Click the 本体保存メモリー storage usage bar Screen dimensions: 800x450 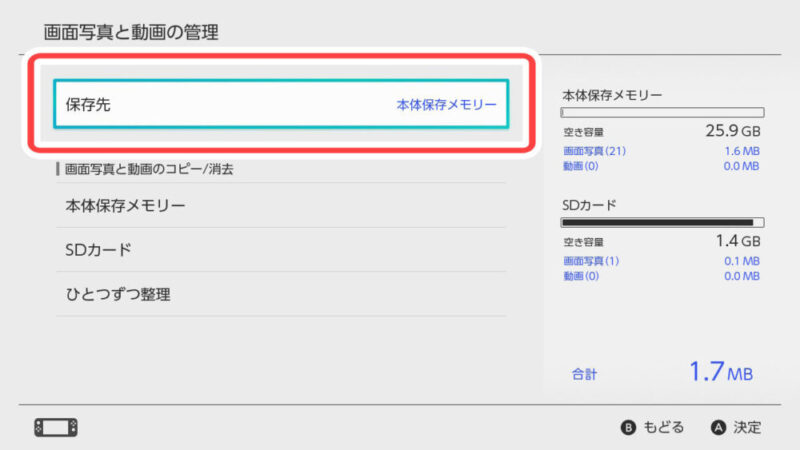pyautogui.click(x=662, y=114)
